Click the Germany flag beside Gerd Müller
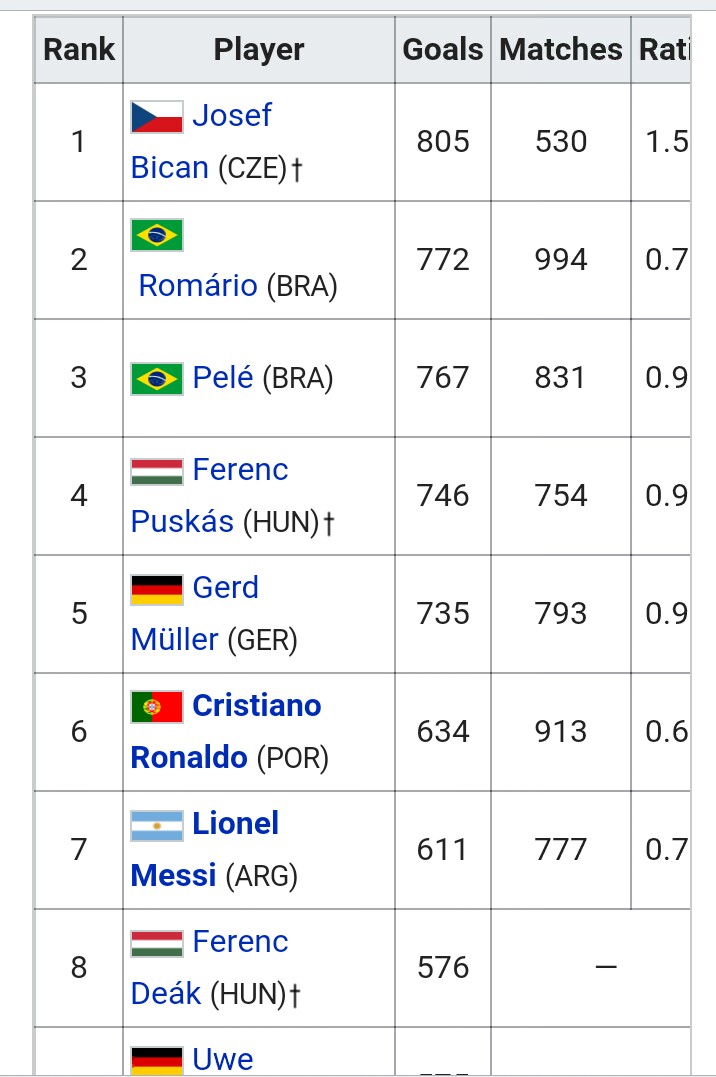 (x=157, y=590)
